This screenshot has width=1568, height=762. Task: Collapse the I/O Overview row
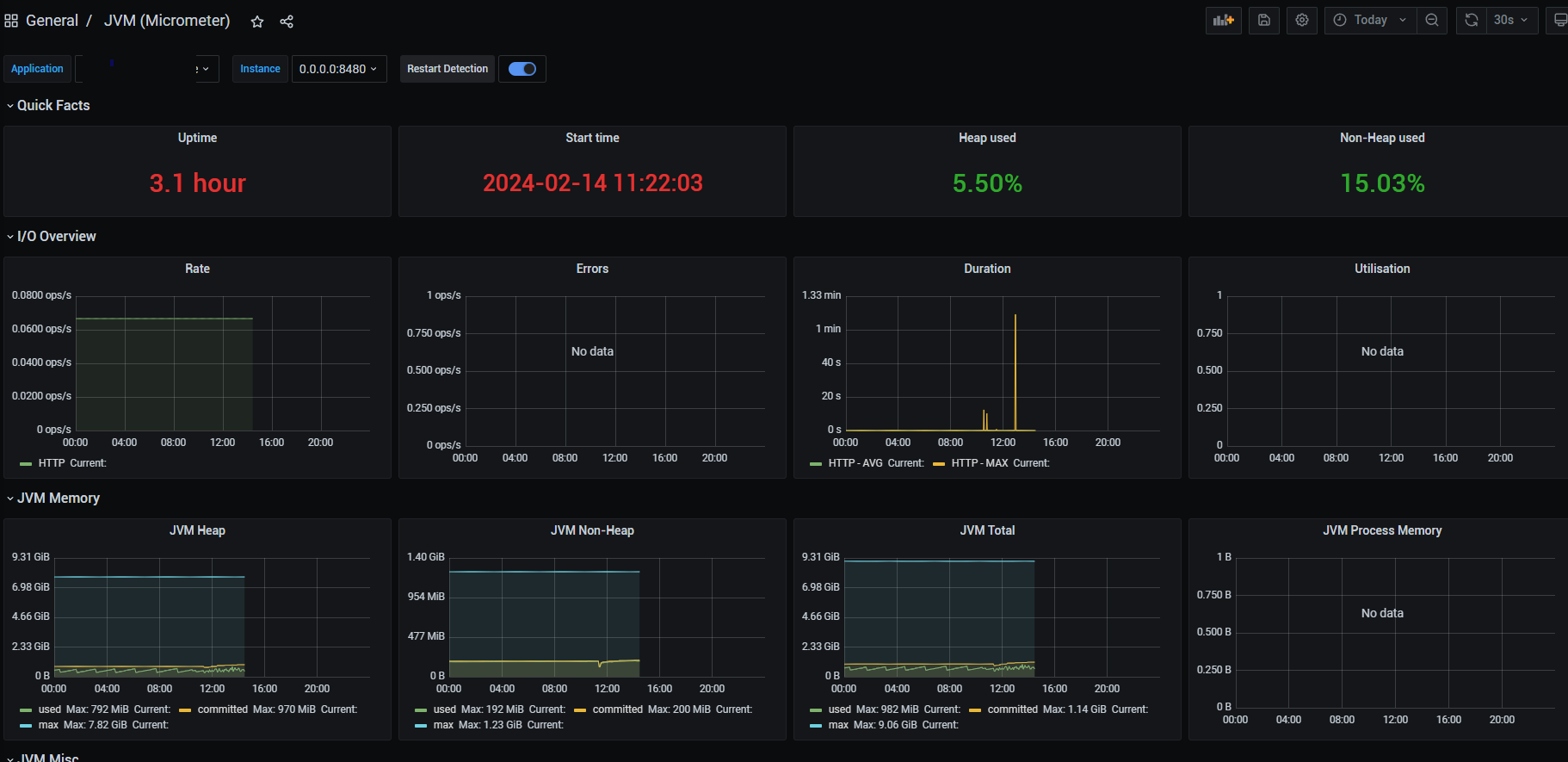coord(52,236)
